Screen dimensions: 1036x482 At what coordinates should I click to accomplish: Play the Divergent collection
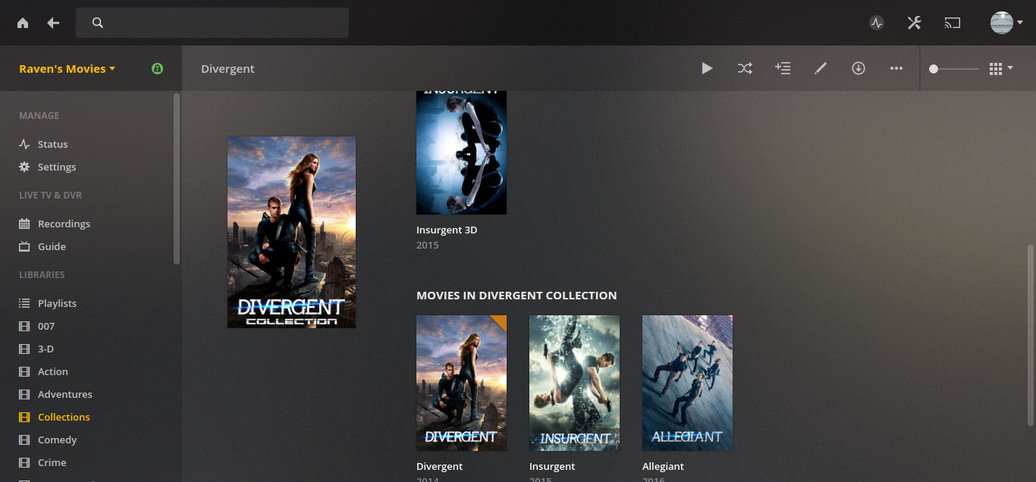coord(707,68)
